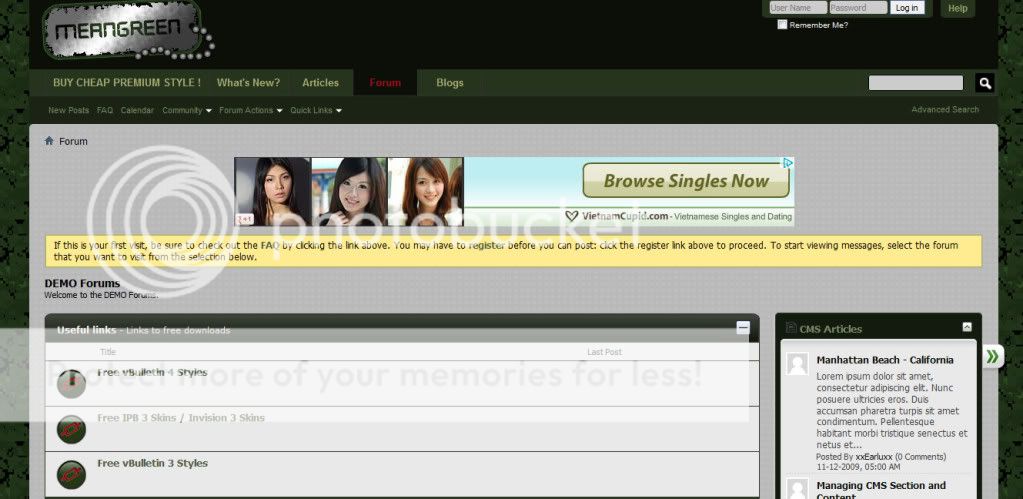Screen dimensions: 1023x499
Task: Open the Community dropdown menu
Action: click(187, 110)
